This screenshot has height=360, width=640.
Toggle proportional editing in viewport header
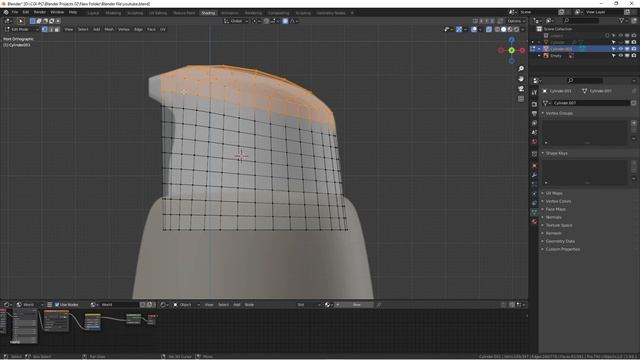click(x=285, y=21)
